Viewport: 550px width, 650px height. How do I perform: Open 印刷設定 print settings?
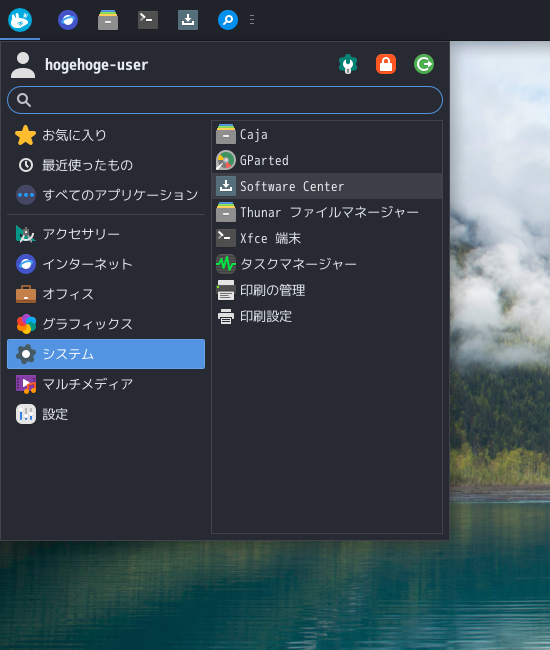click(x=327, y=316)
